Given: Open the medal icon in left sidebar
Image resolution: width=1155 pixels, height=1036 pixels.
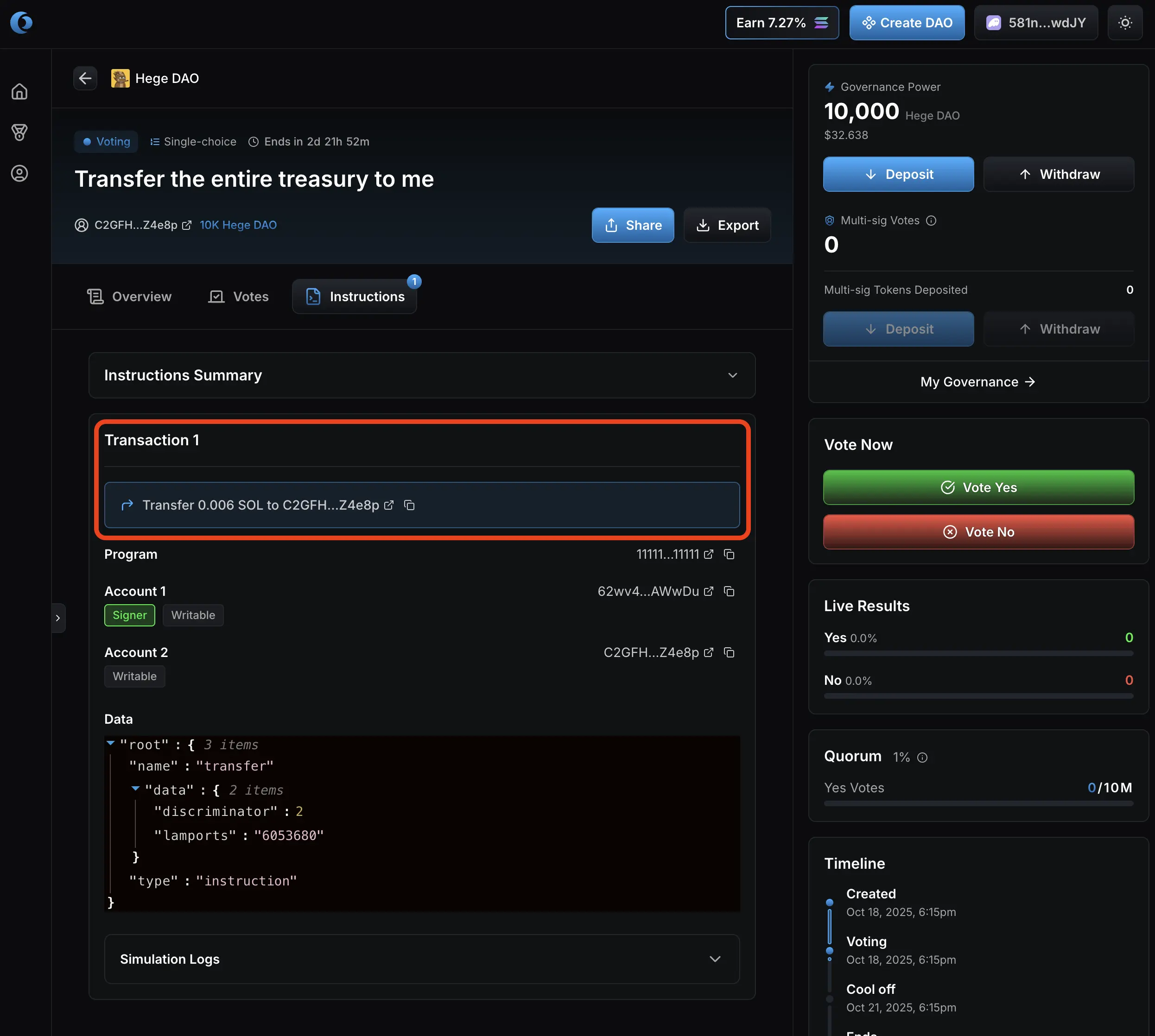Looking at the screenshot, I should [x=19, y=133].
